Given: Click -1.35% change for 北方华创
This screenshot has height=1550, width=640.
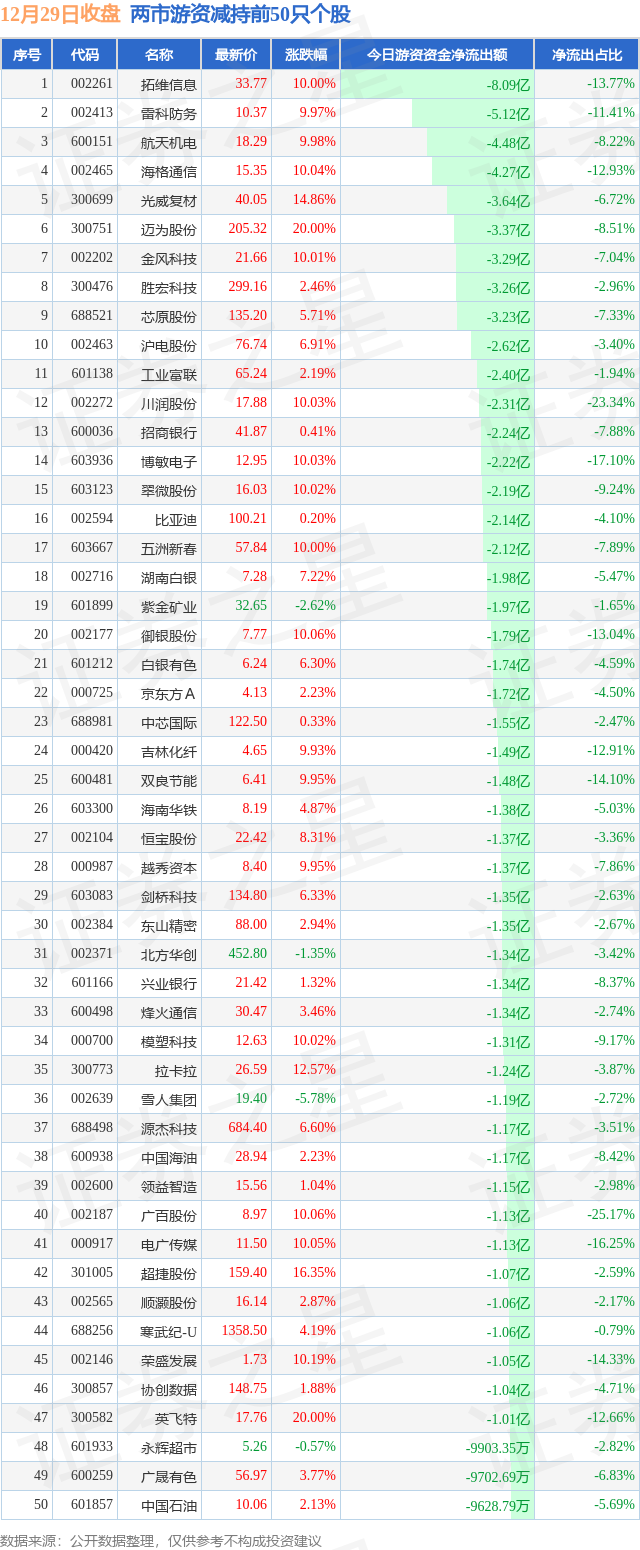Looking at the screenshot, I should [x=314, y=954].
